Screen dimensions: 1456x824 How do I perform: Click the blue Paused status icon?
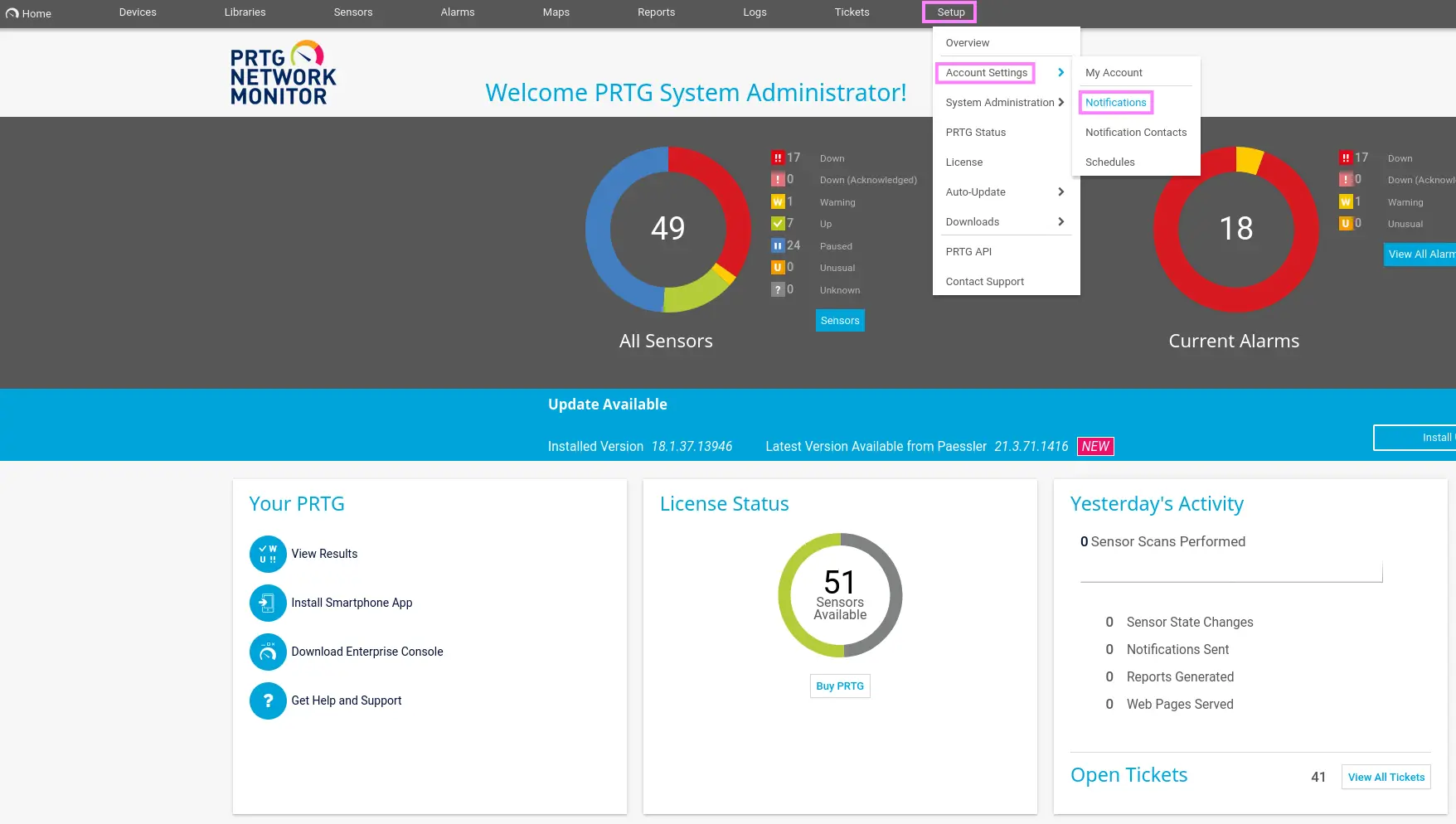tap(777, 245)
